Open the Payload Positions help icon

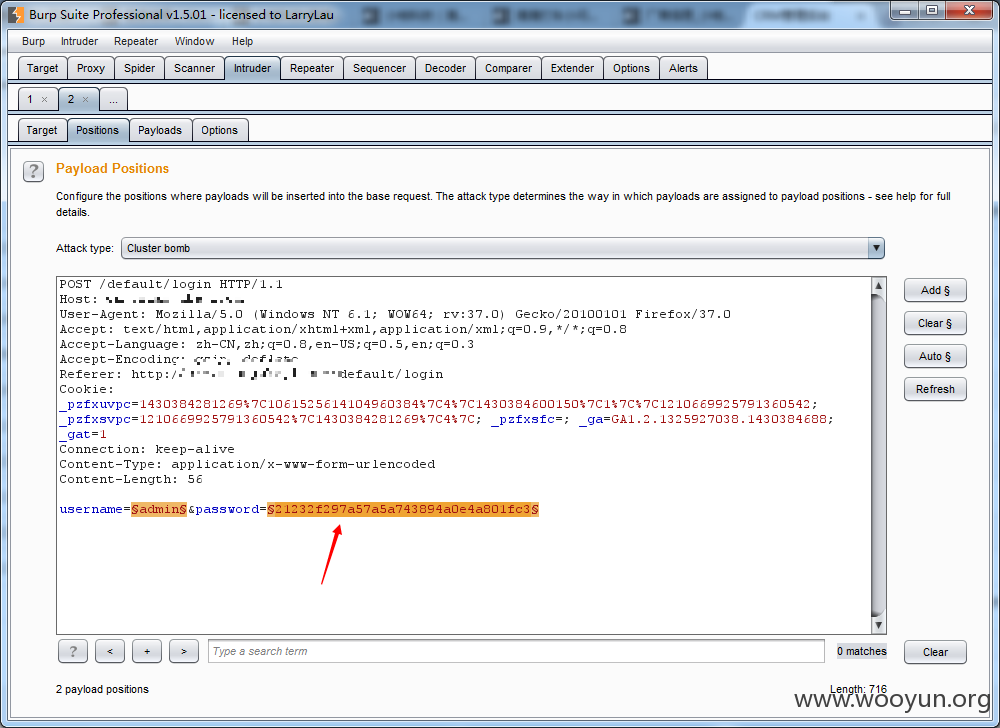[x=33, y=171]
